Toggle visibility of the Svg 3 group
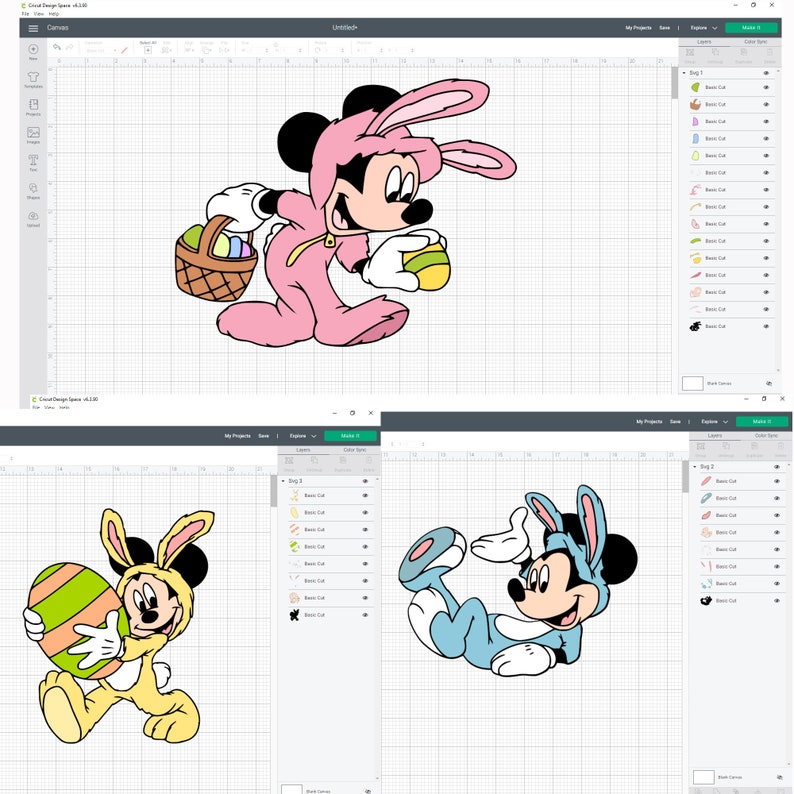This screenshot has width=794, height=794. click(x=365, y=481)
